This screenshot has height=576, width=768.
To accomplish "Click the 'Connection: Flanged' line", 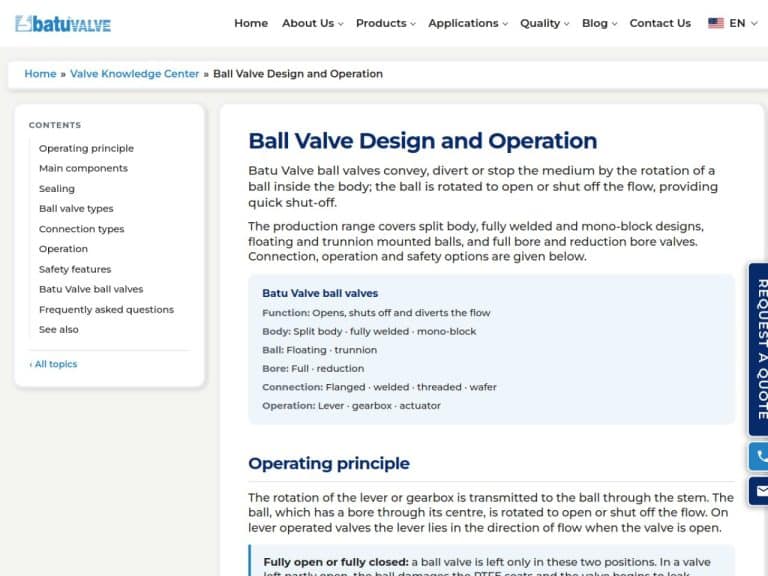I will coord(379,387).
